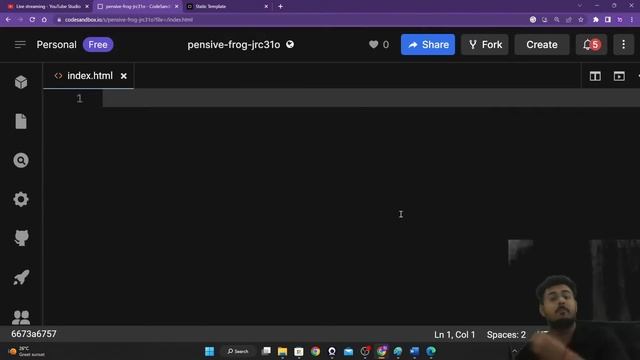Open File Explorer from the taskbar
This screenshot has height=360, width=640.
282,351
